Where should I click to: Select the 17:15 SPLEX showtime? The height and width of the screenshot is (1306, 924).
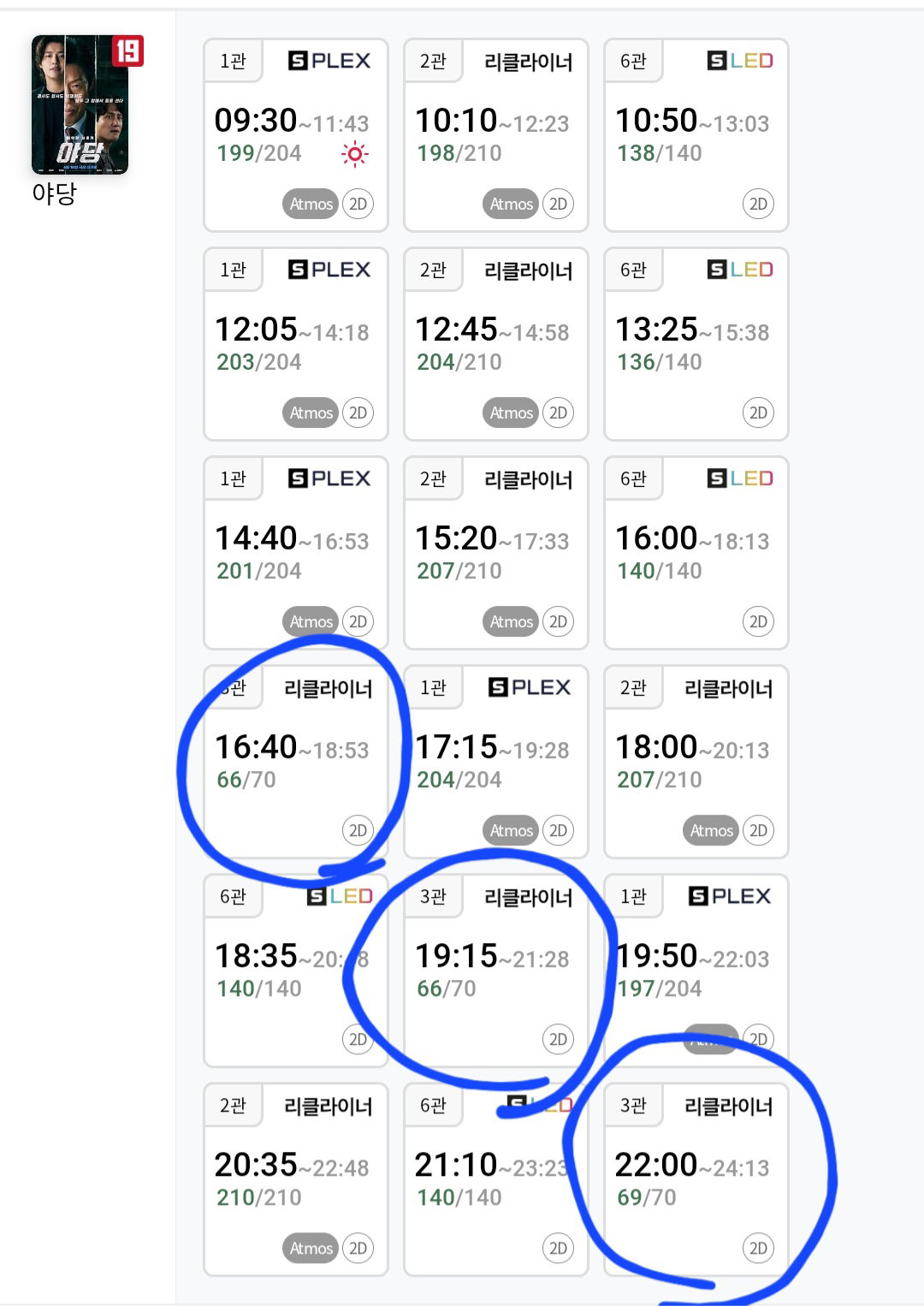(x=496, y=762)
